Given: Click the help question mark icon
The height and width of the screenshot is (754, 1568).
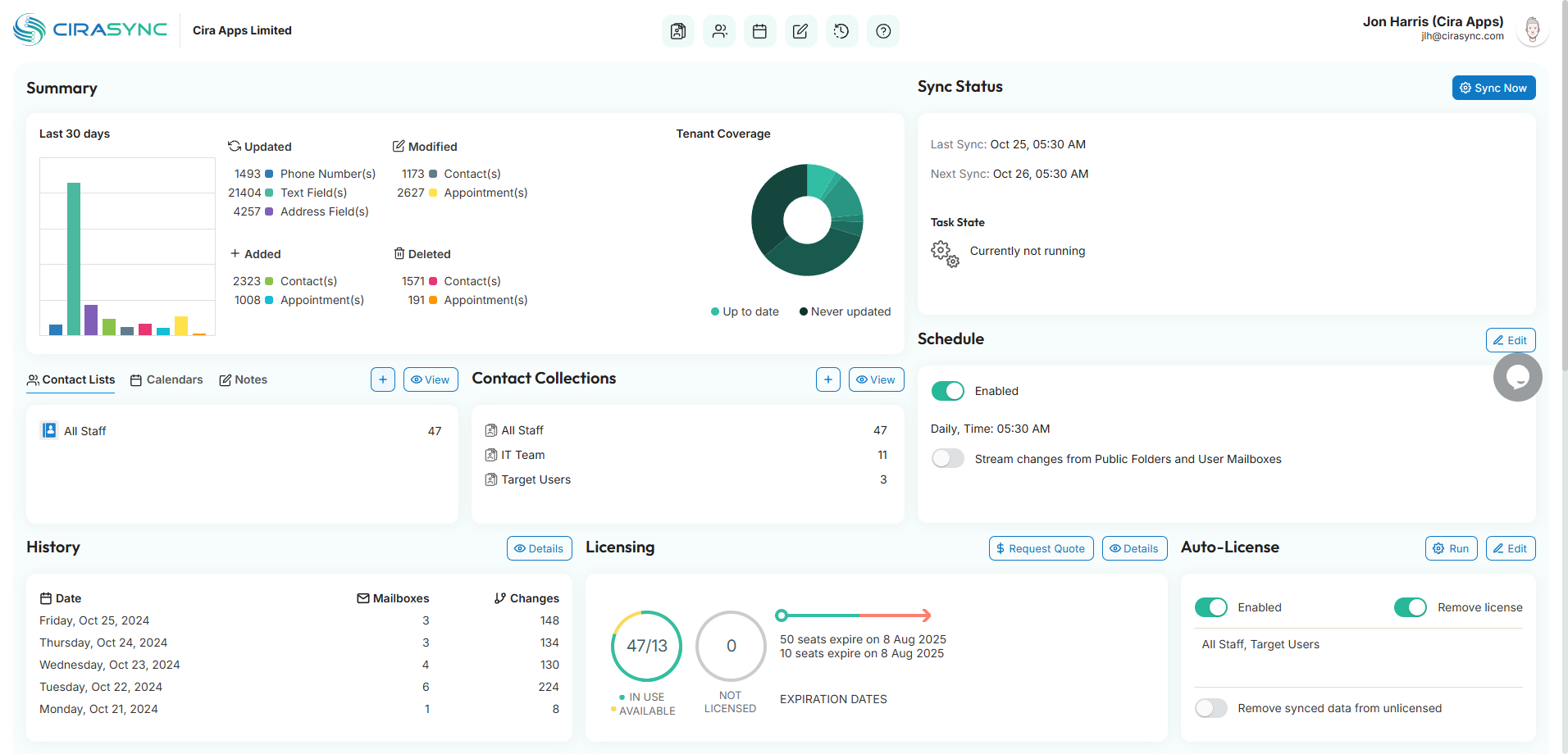Looking at the screenshot, I should [882, 31].
